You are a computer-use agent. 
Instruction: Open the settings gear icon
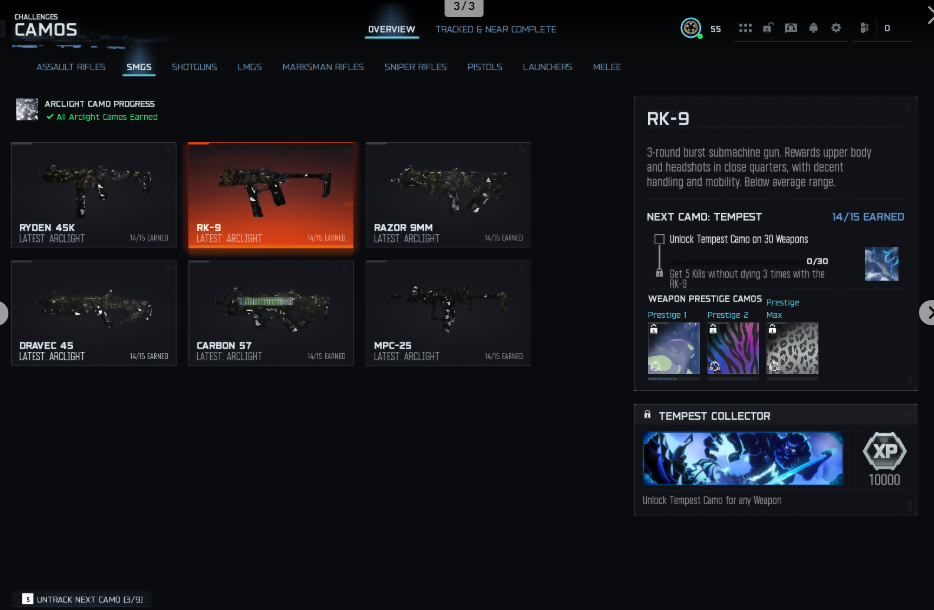click(836, 28)
